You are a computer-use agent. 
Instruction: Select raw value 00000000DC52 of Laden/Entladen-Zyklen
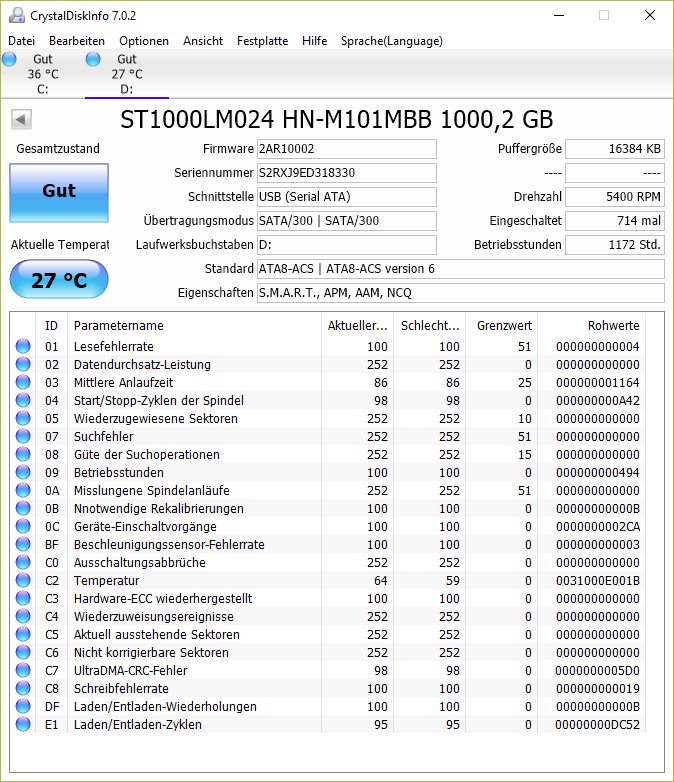(x=598, y=725)
